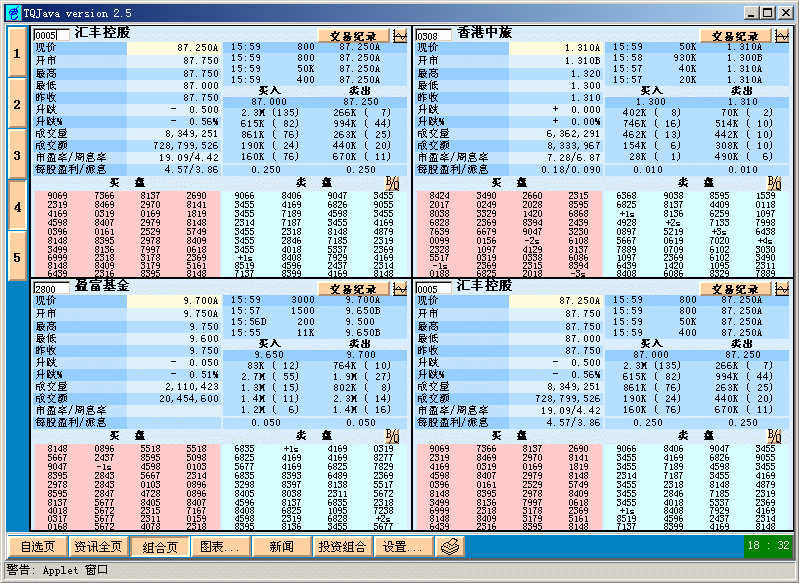Viewport: 799px width, 583px height.
Task: Open the 设置... dialog
Action: tap(403, 547)
